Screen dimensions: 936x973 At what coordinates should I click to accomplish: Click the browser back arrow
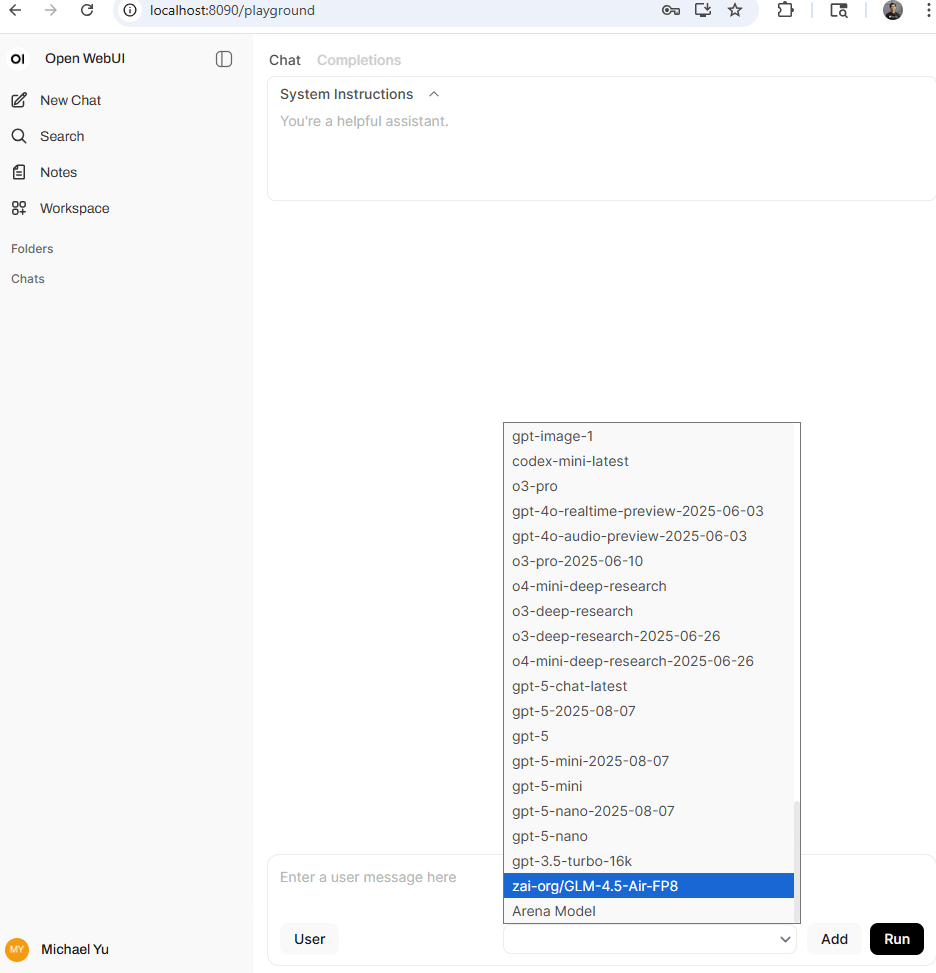pyautogui.click(x=15, y=10)
